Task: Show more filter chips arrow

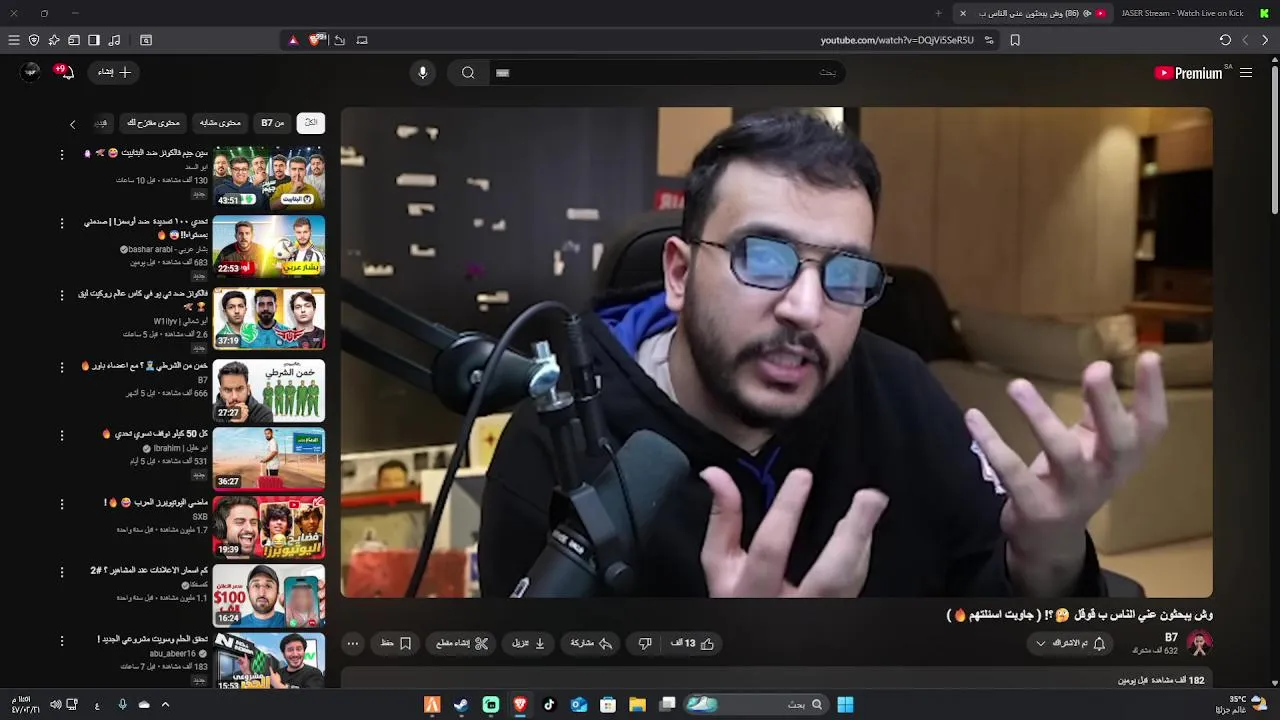Action: 72,124
